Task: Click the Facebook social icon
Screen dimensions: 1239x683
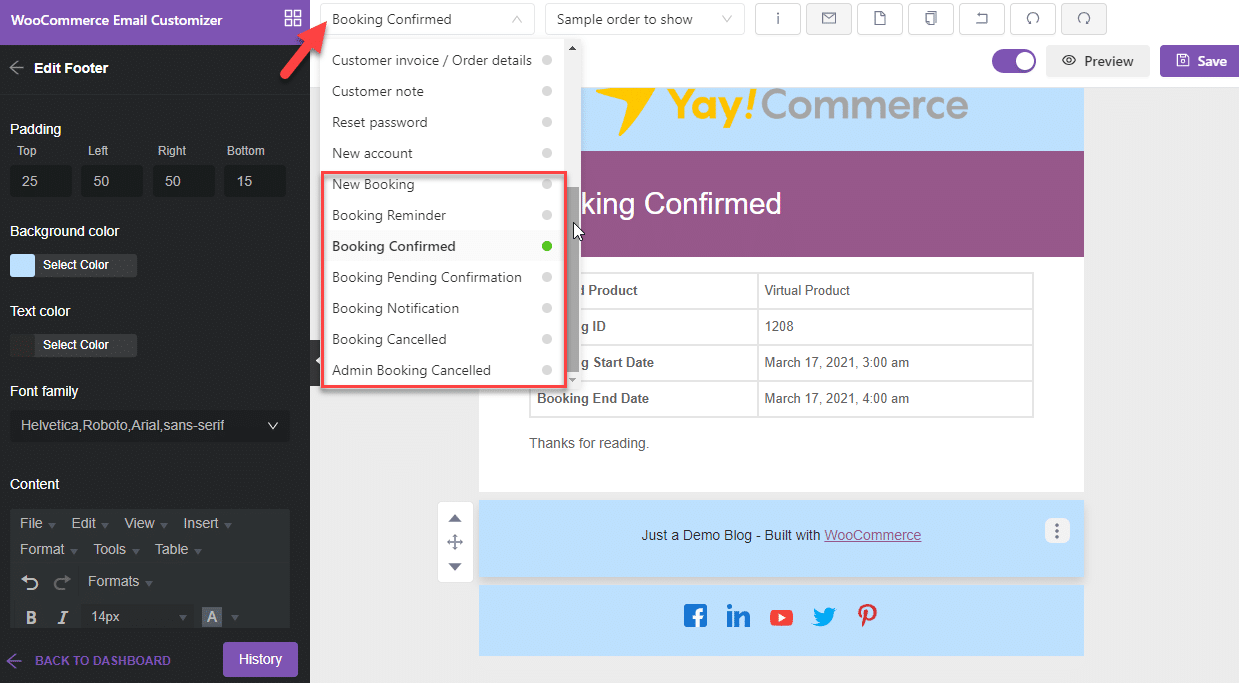Action: [x=695, y=616]
